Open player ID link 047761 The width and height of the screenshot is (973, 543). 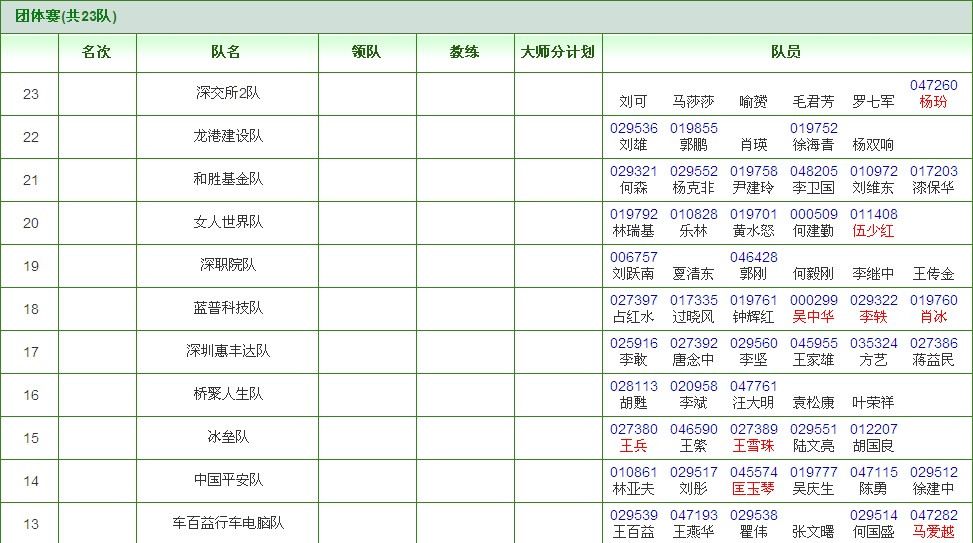[753, 387]
